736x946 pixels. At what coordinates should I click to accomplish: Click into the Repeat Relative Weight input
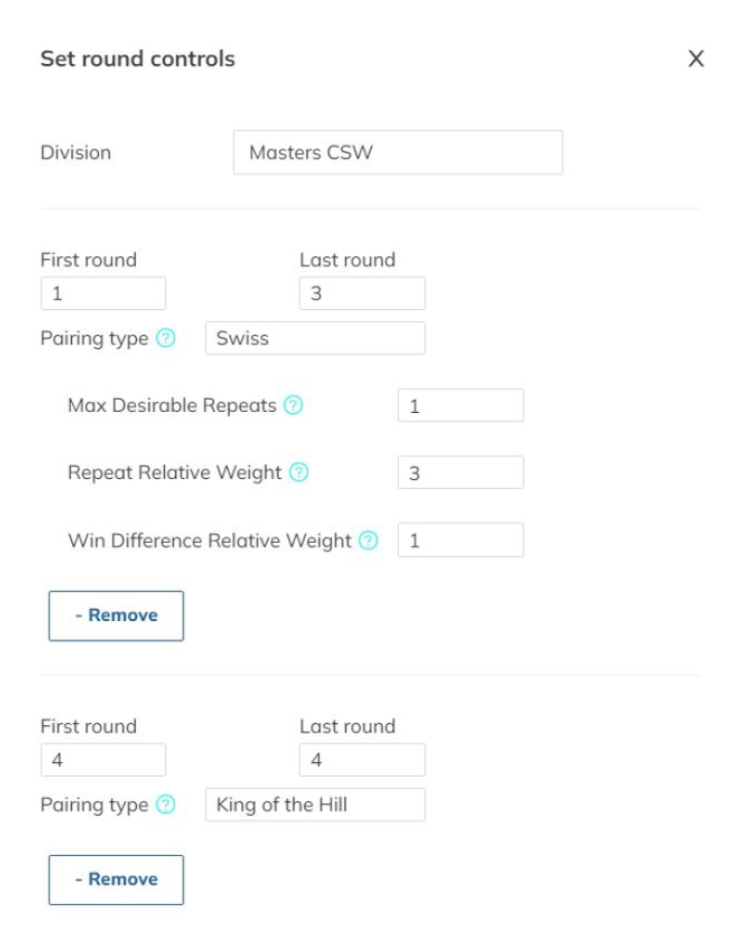coord(460,473)
